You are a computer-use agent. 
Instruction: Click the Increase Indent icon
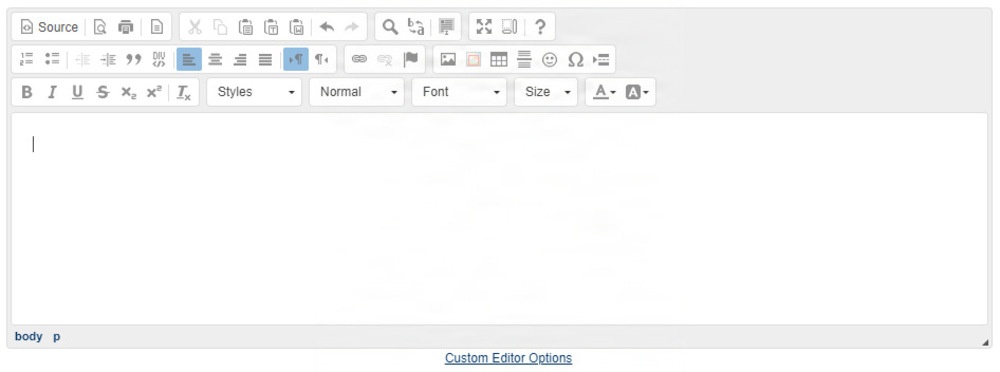click(108, 59)
